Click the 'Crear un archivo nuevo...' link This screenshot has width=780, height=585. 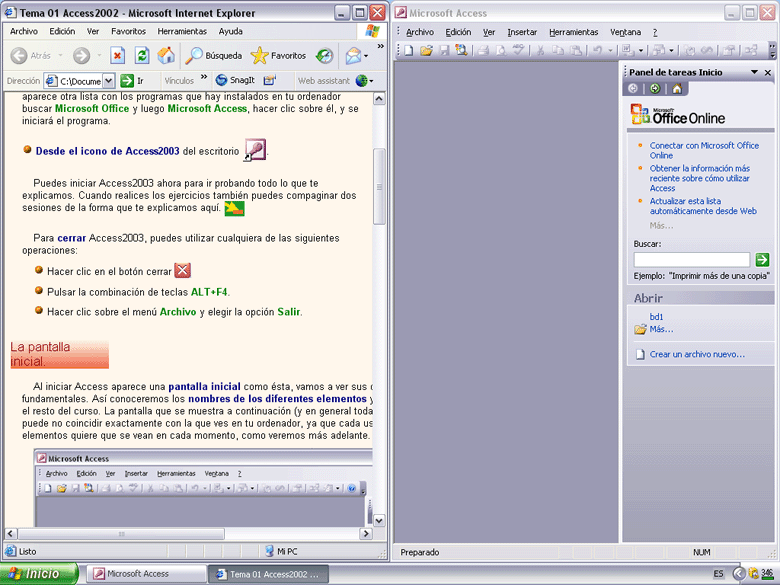697,354
